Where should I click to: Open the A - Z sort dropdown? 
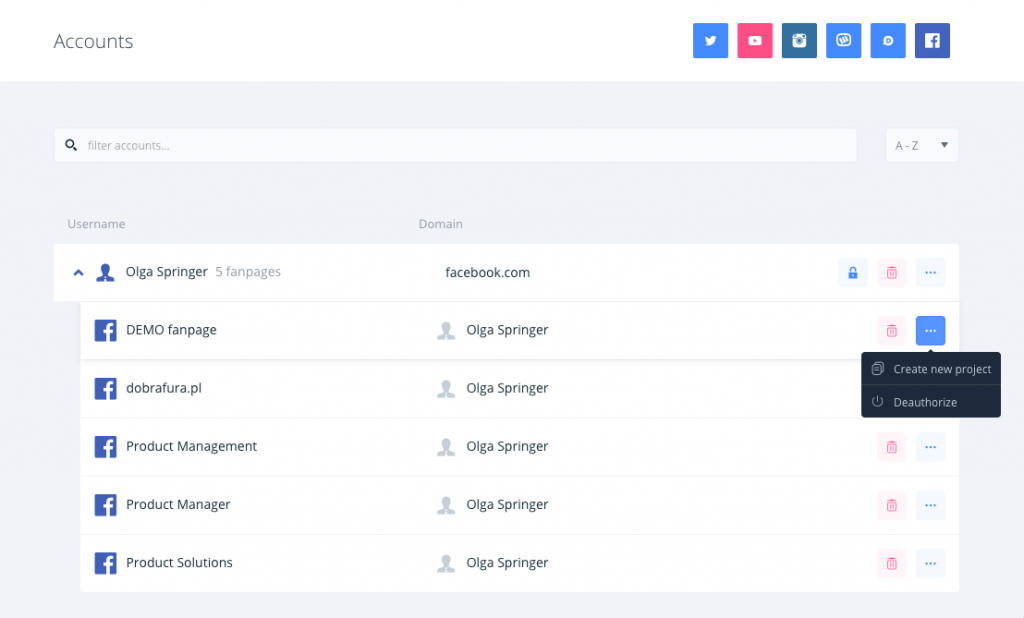921,145
